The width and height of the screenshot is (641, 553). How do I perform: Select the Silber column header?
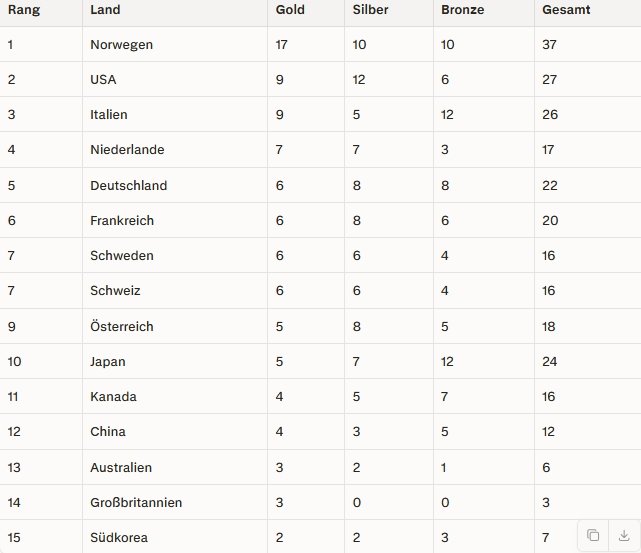point(371,10)
